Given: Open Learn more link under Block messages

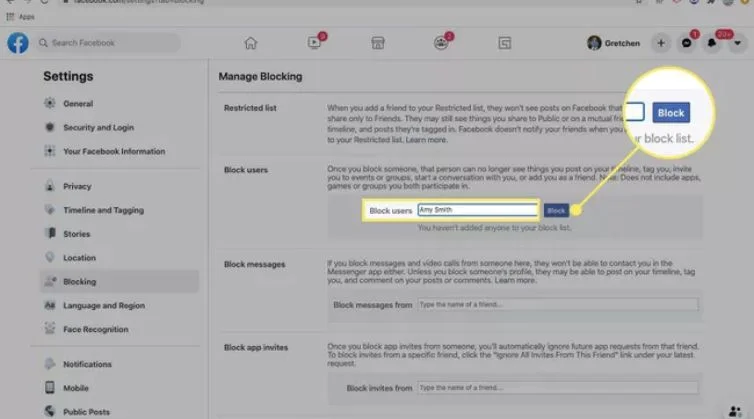Looking at the screenshot, I should 515,280.
